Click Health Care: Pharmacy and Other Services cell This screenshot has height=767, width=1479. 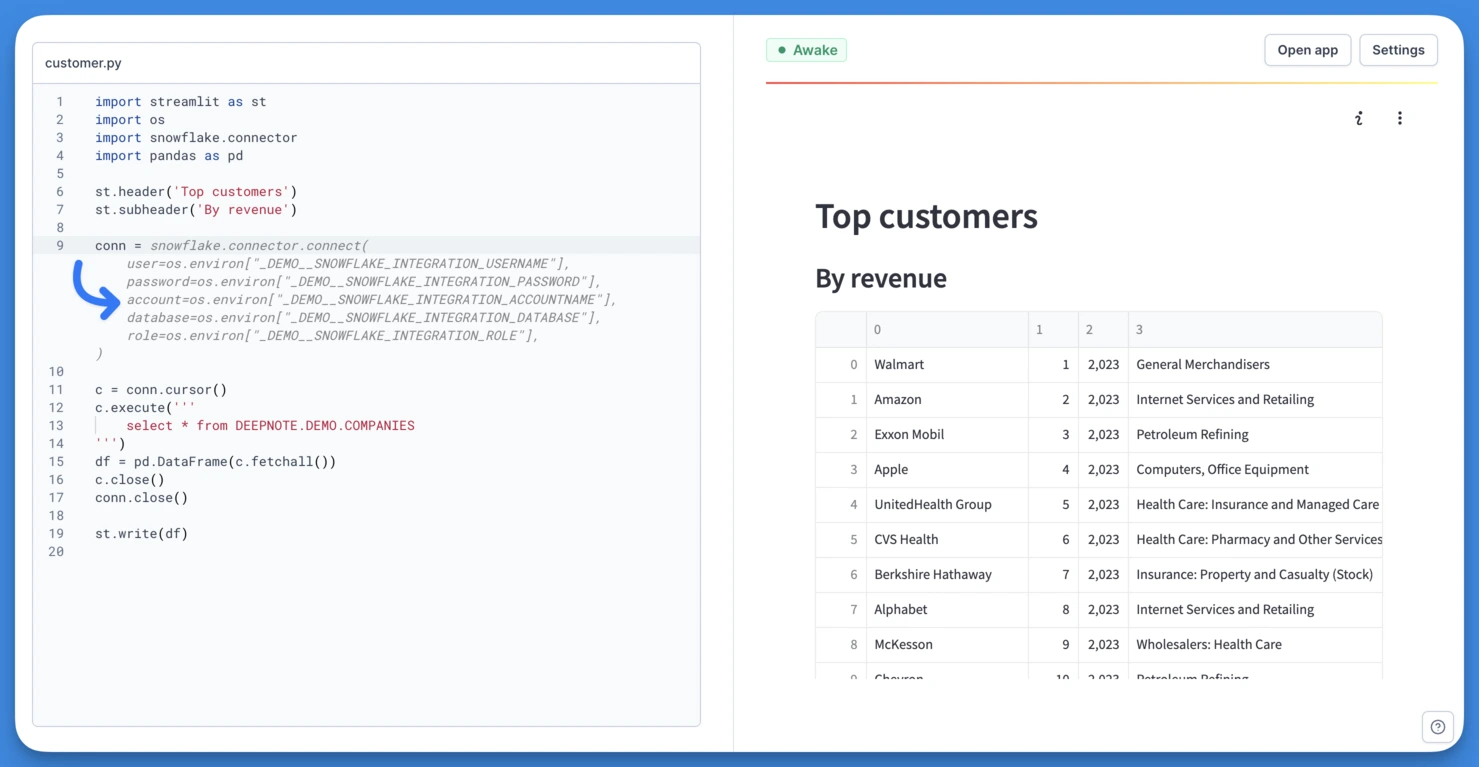click(1255, 539)
